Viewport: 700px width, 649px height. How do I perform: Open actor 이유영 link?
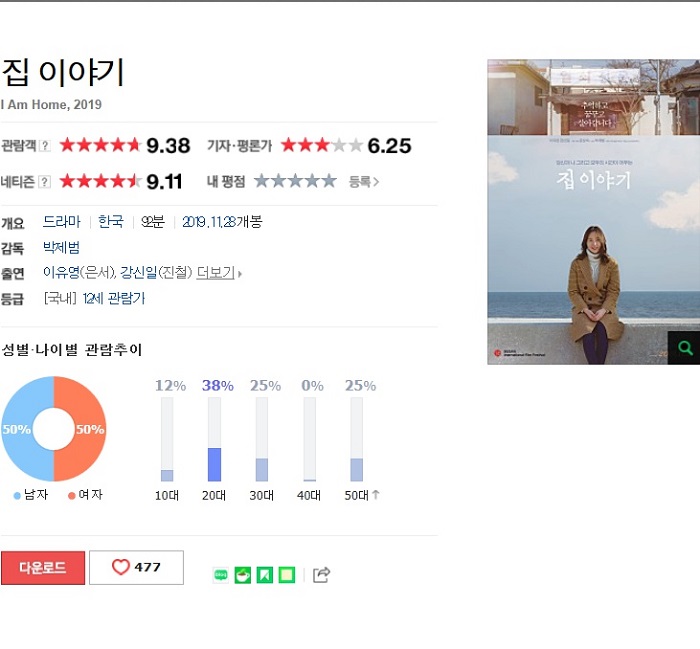coord(61,272)
